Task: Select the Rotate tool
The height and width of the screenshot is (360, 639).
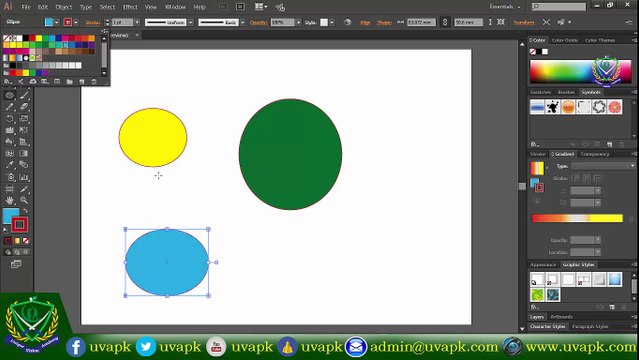Action: pos(10,119)
